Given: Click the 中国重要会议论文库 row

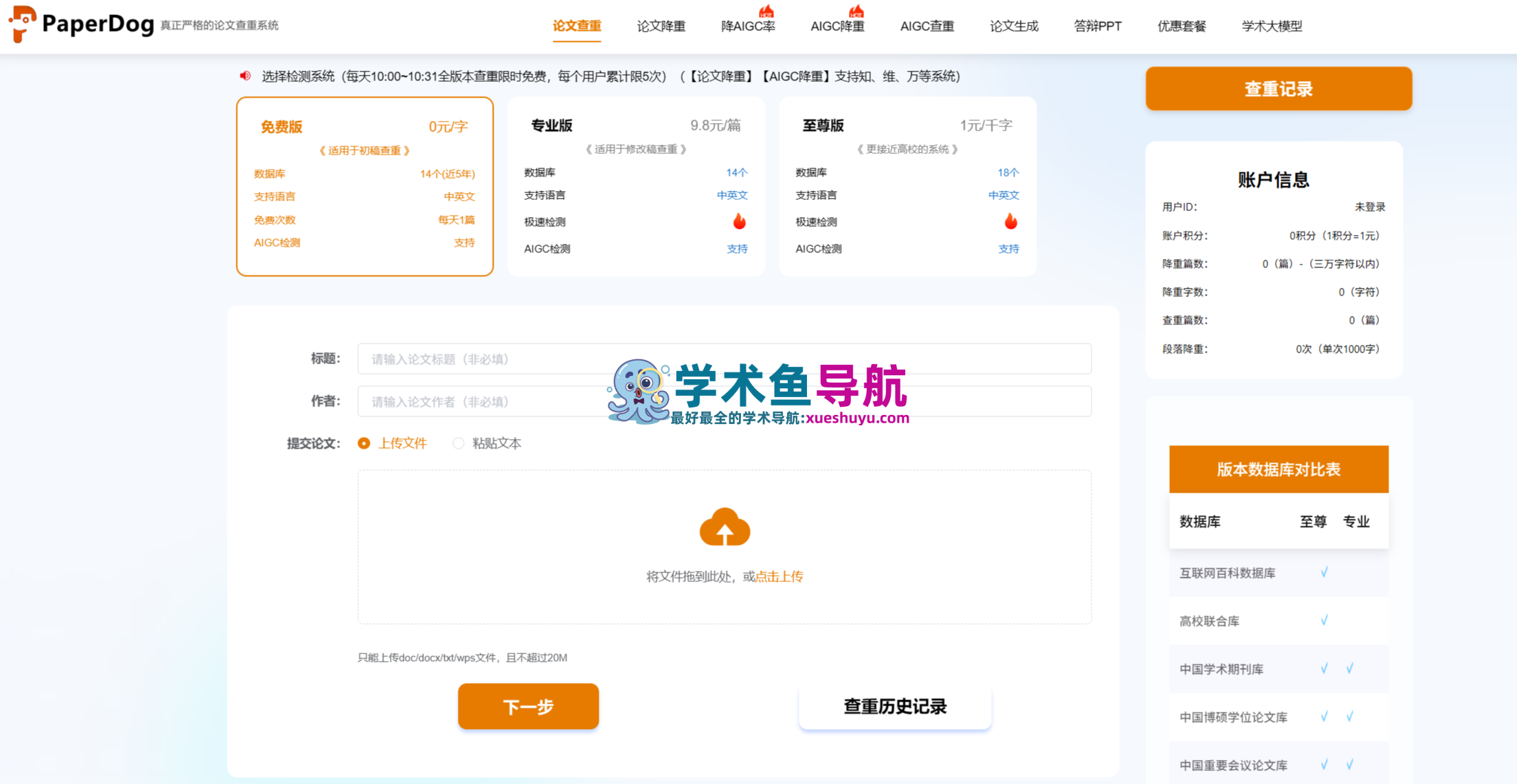Looking at the screenshot, I should click(1278, 764).
